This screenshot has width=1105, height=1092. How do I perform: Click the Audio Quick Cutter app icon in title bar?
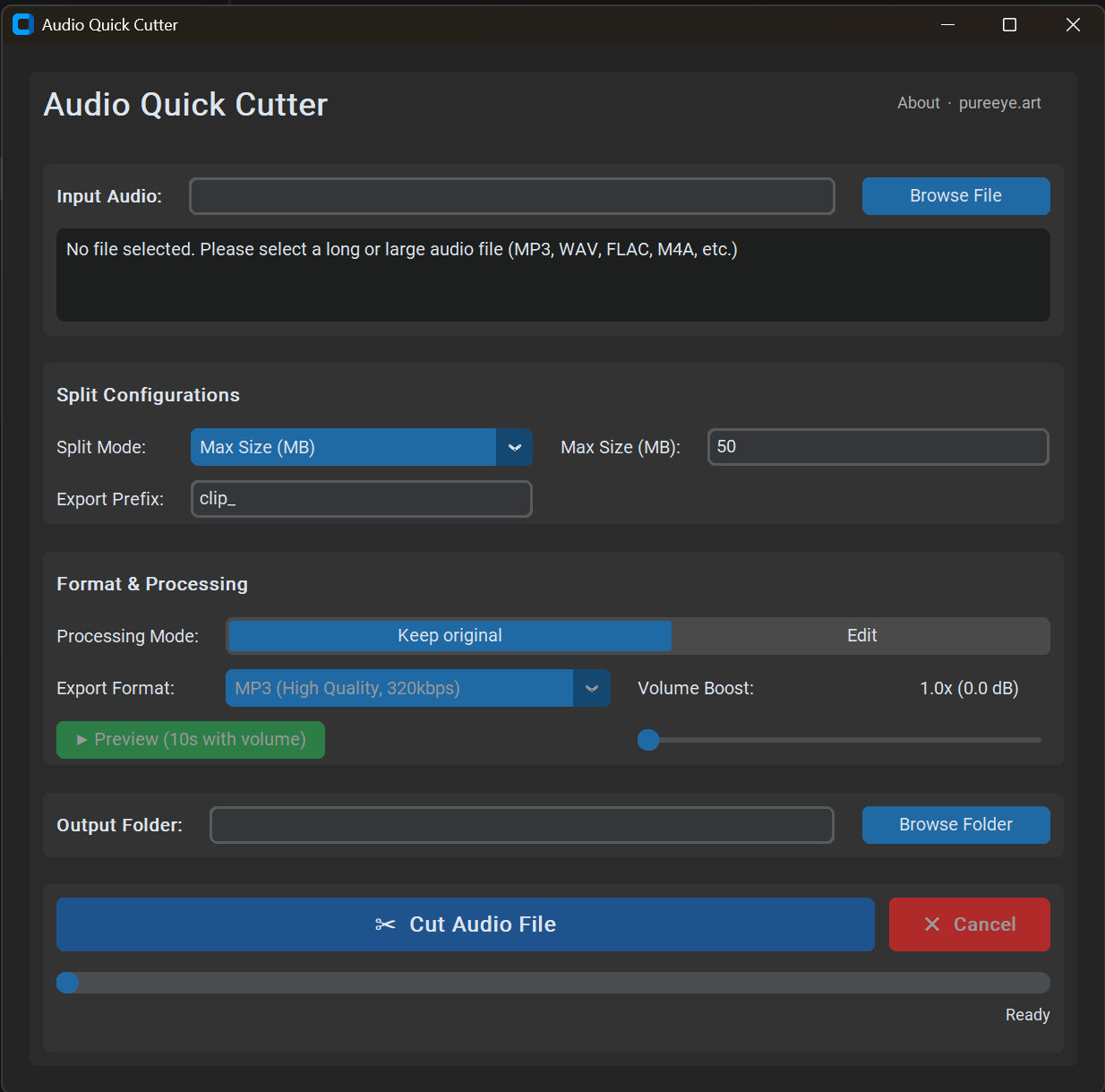23,24
